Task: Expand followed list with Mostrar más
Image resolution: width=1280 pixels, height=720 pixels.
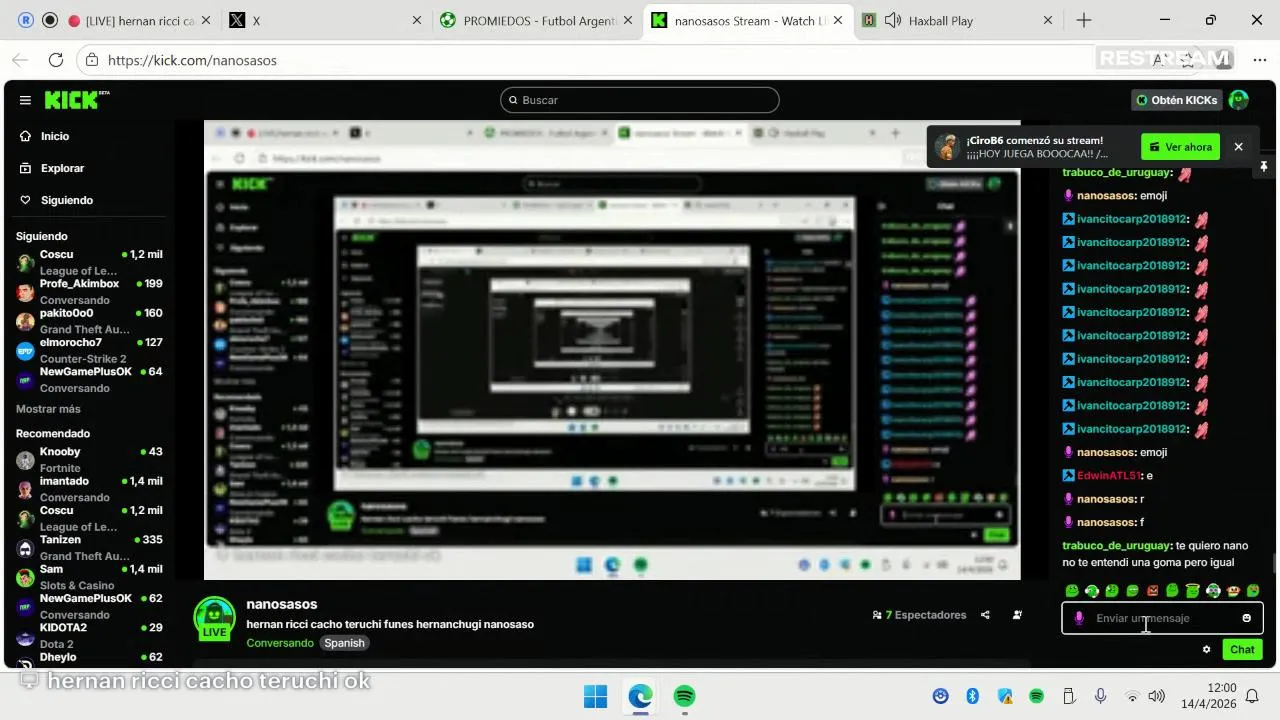Action: click(x=48, y=409)
